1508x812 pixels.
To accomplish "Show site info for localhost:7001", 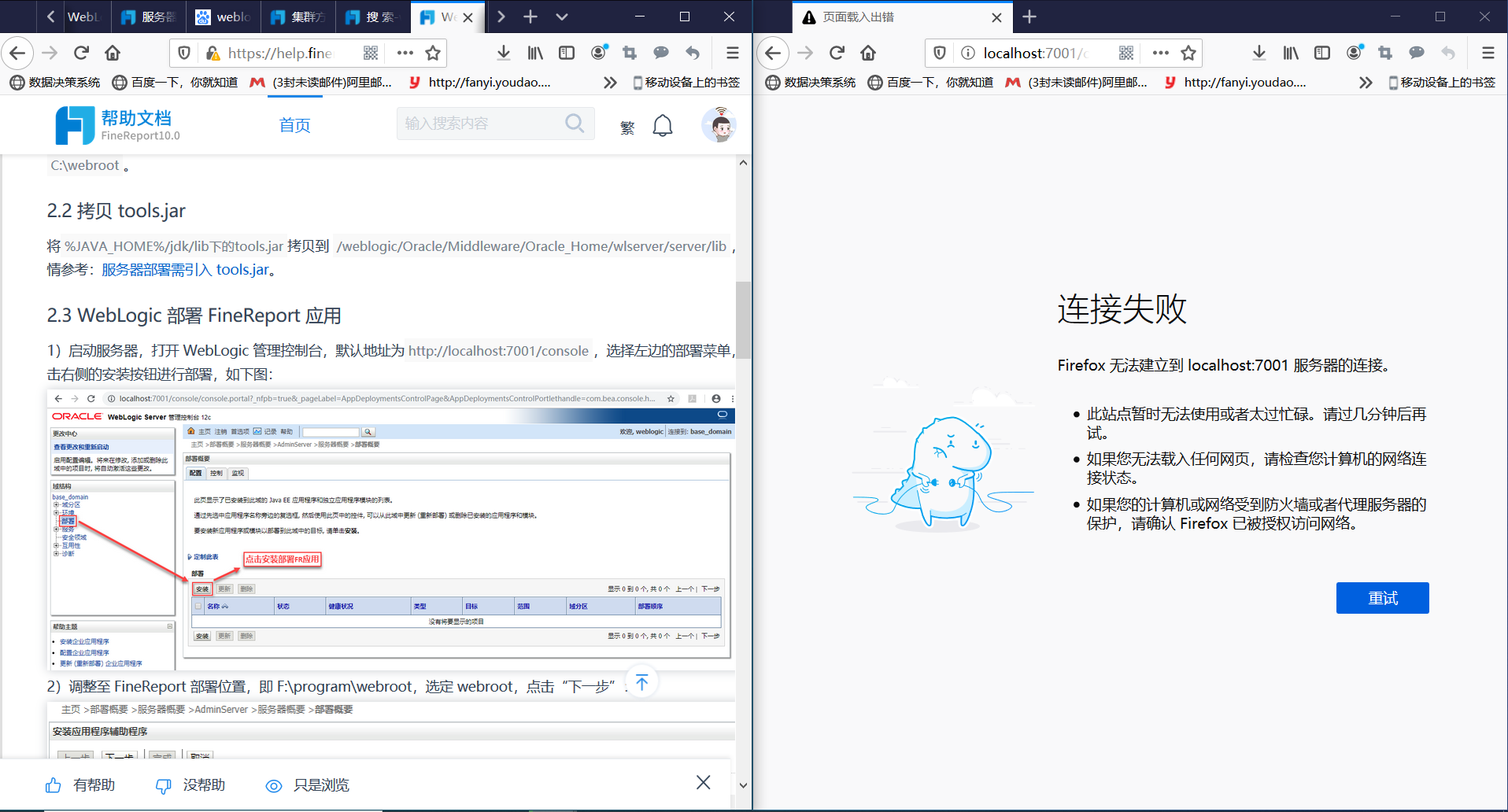I will click(x=967, y=53).
